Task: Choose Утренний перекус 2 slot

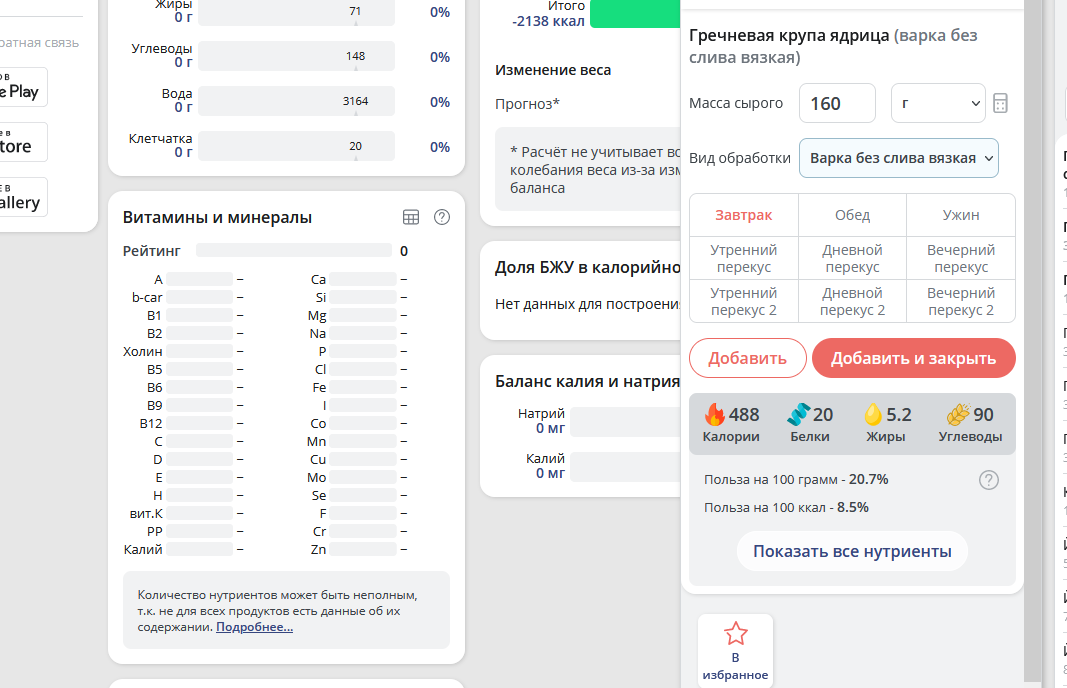Action: coord(744,301)
